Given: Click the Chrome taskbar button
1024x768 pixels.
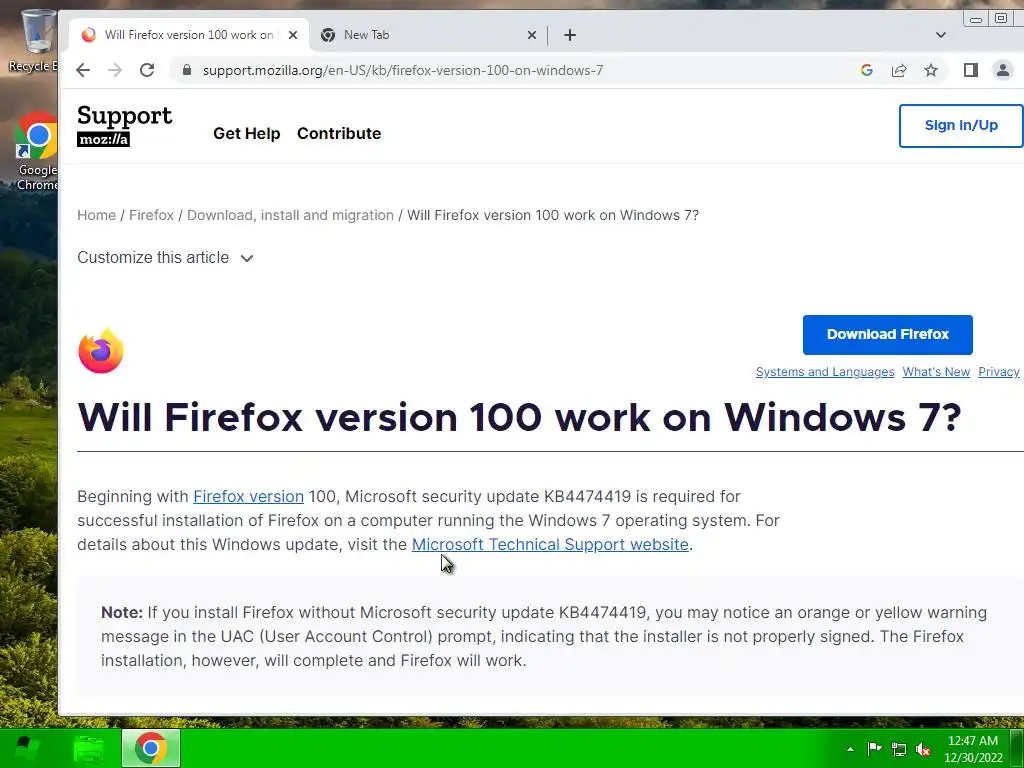Looking at the screenshot, I should pyautogui.click(x=151, y=748).
